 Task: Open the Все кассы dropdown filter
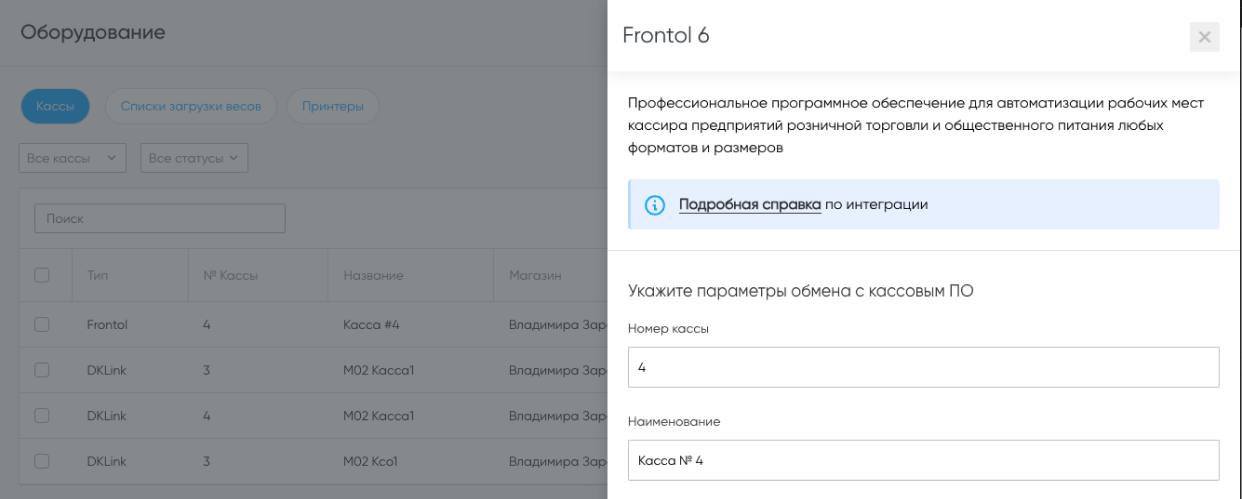pos(73,158)
